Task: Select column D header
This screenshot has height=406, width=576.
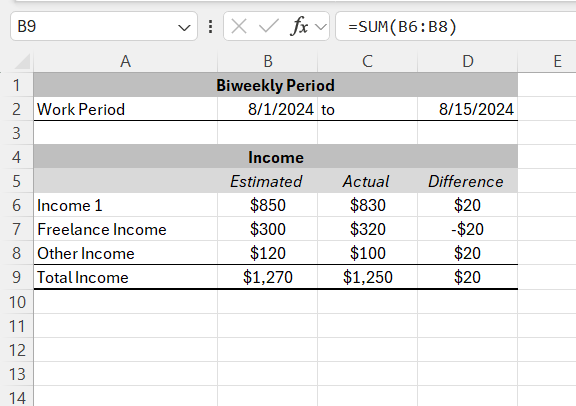Action: [468, 61]
